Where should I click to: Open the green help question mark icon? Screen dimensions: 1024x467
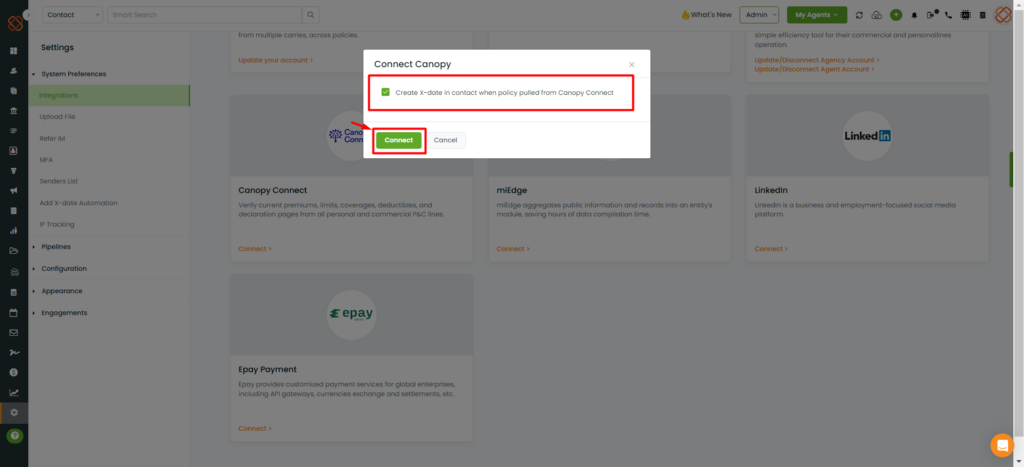[14, 435]
